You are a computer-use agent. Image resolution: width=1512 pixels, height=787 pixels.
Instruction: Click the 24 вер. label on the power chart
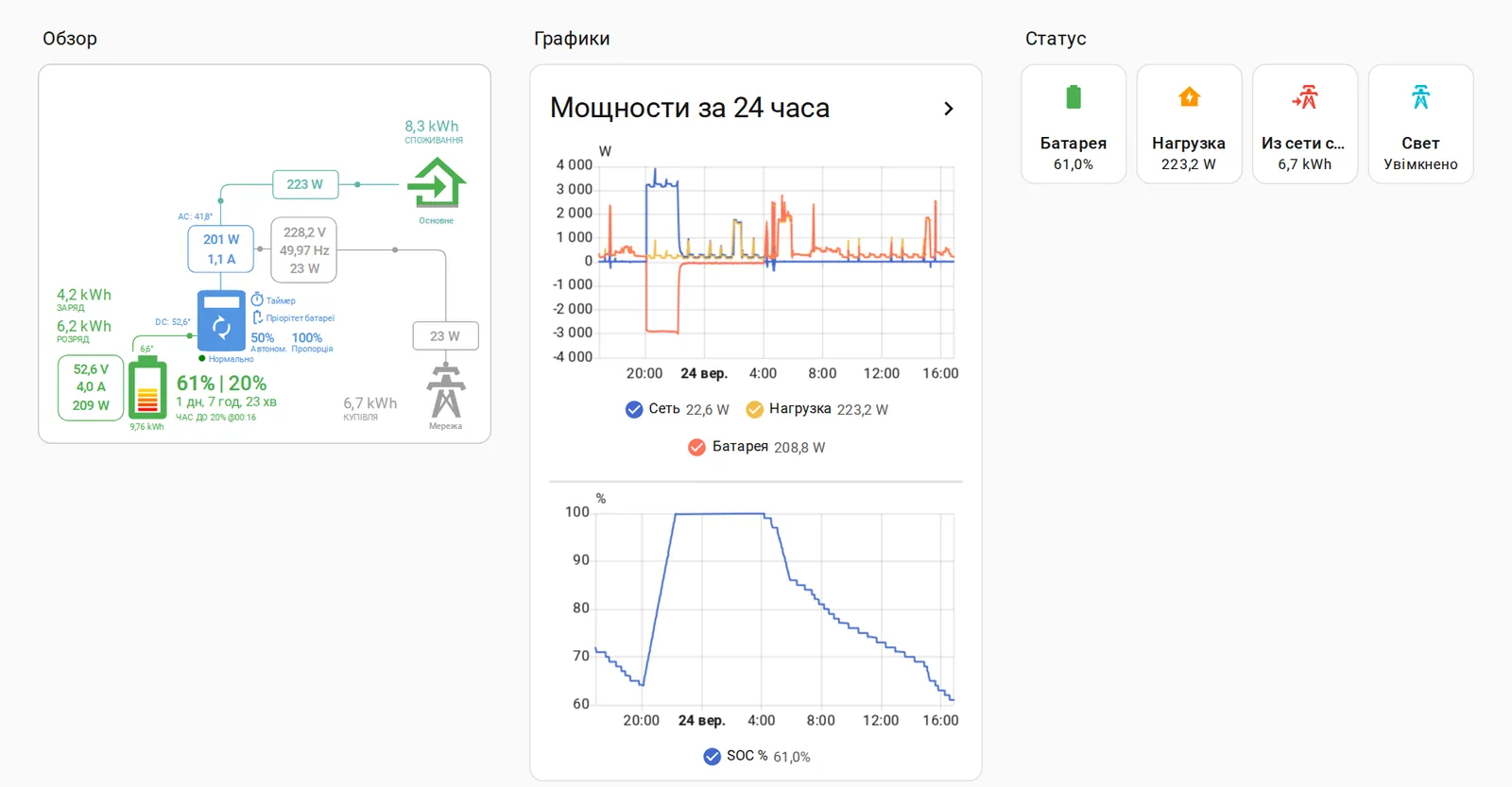704,373
